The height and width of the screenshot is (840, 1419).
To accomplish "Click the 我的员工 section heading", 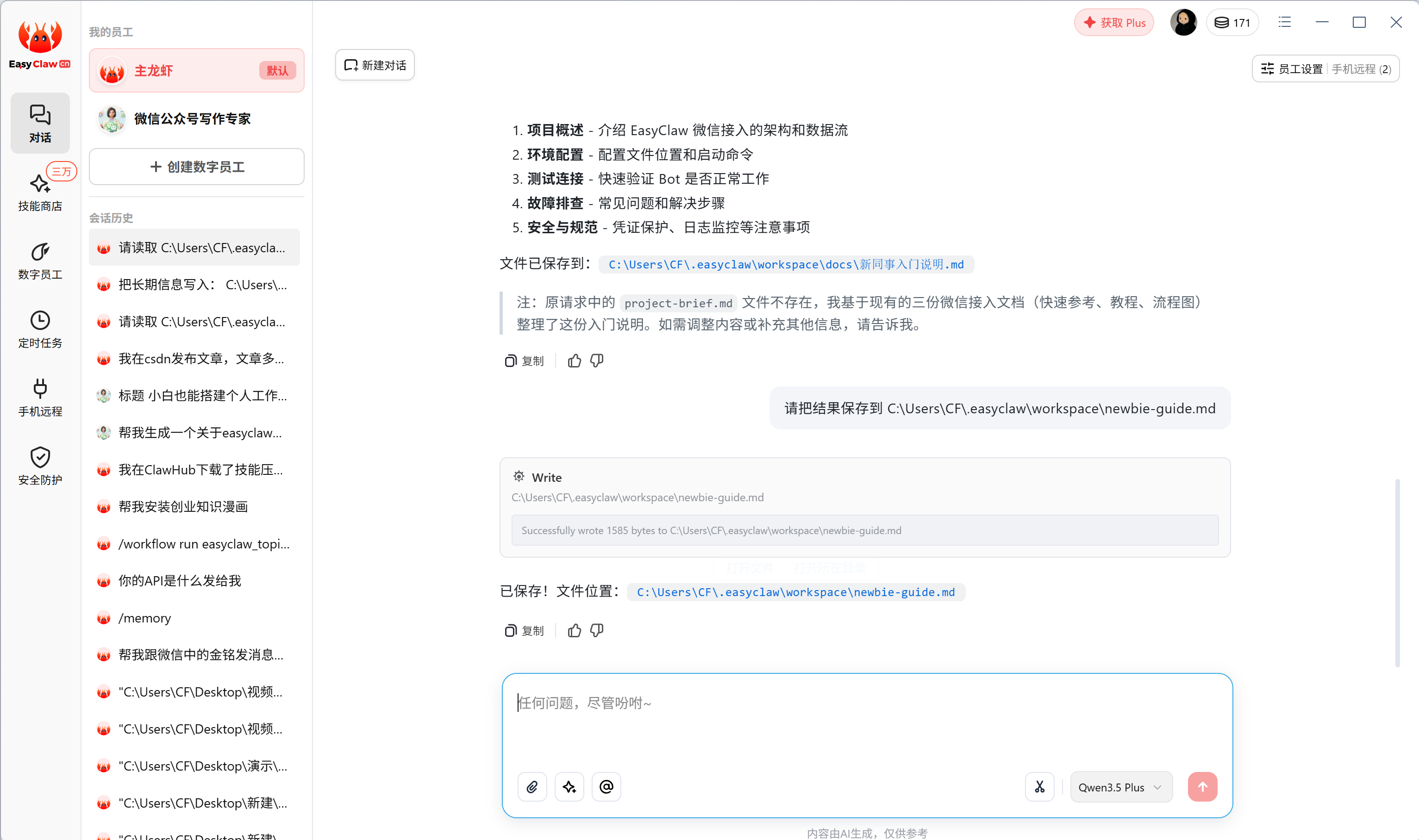I will click(111, 32).
